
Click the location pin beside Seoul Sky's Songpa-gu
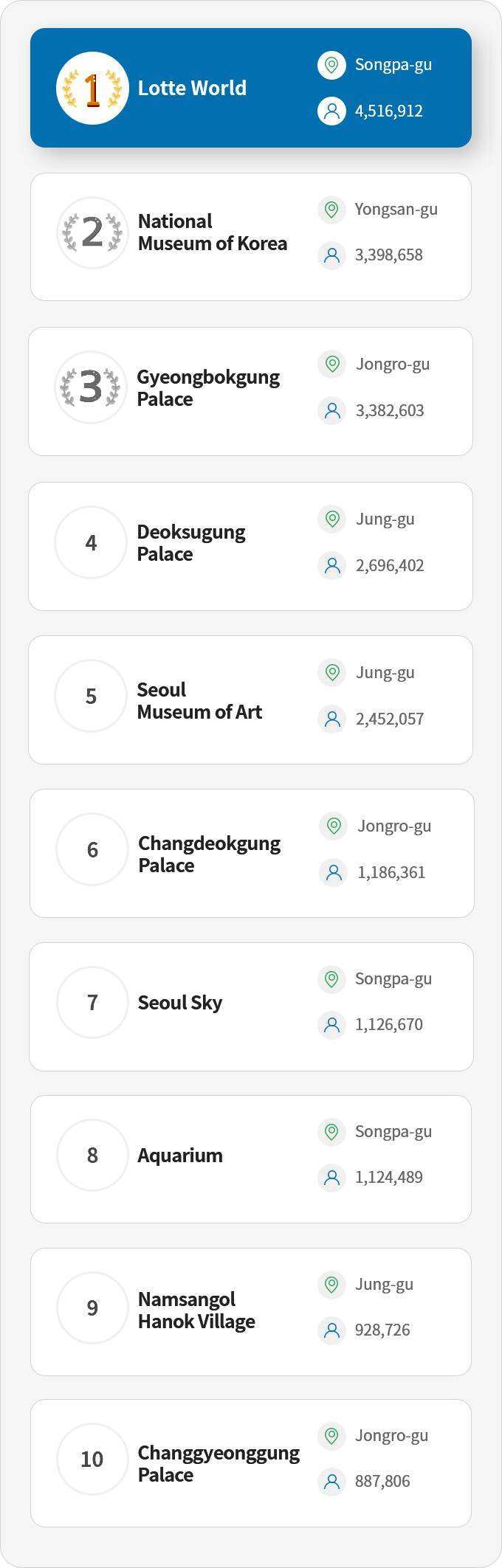(x=332, y=979)
